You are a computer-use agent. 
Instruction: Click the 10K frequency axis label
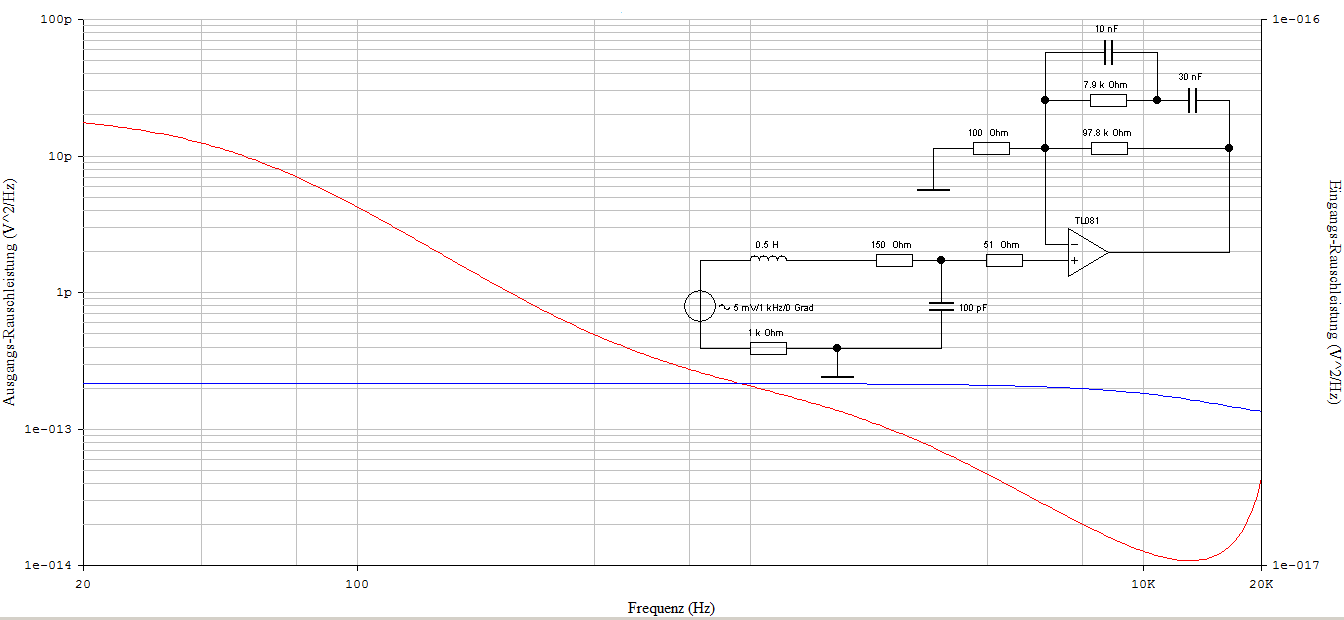coord(1143,584)
